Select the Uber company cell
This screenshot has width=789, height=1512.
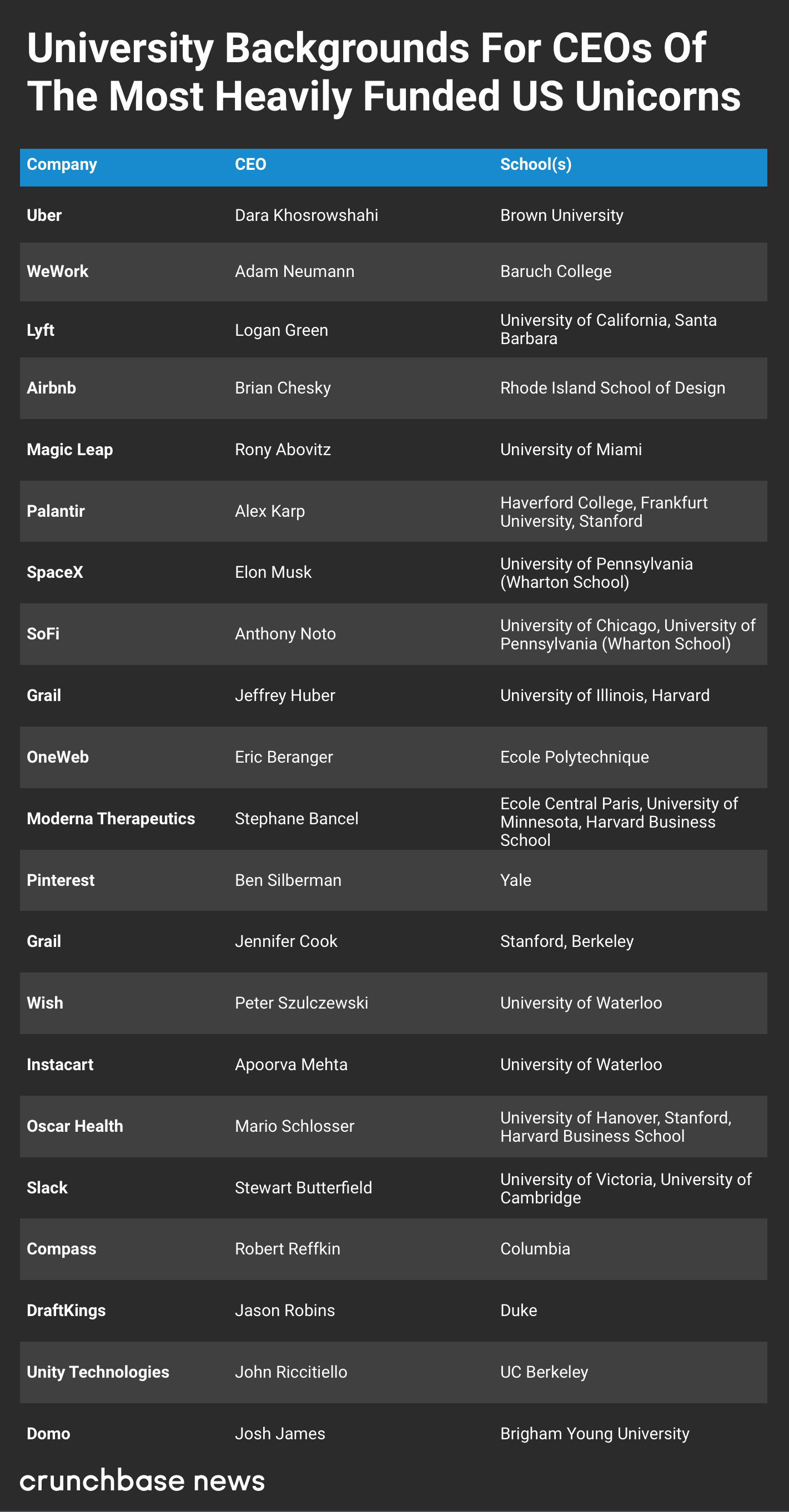pos(44,215)
